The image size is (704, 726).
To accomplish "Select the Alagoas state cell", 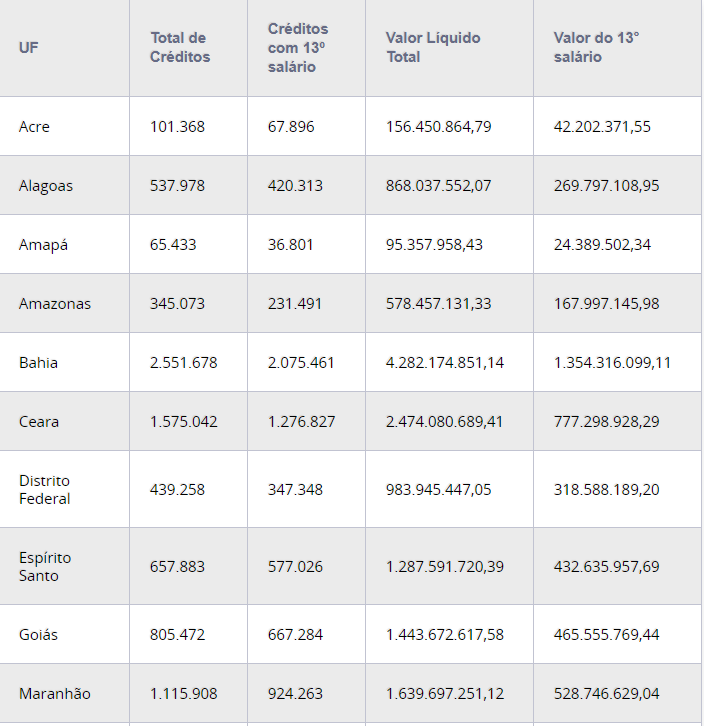I will 46,186.
